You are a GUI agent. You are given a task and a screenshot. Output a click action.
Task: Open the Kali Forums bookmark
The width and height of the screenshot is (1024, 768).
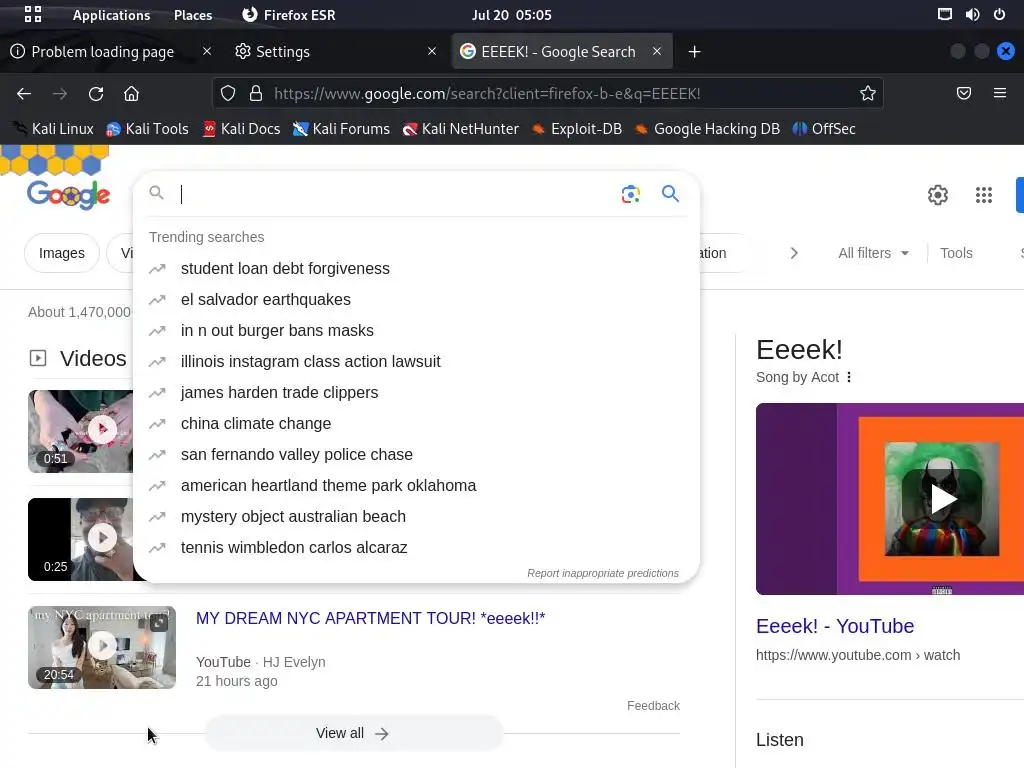click(342, 129)
